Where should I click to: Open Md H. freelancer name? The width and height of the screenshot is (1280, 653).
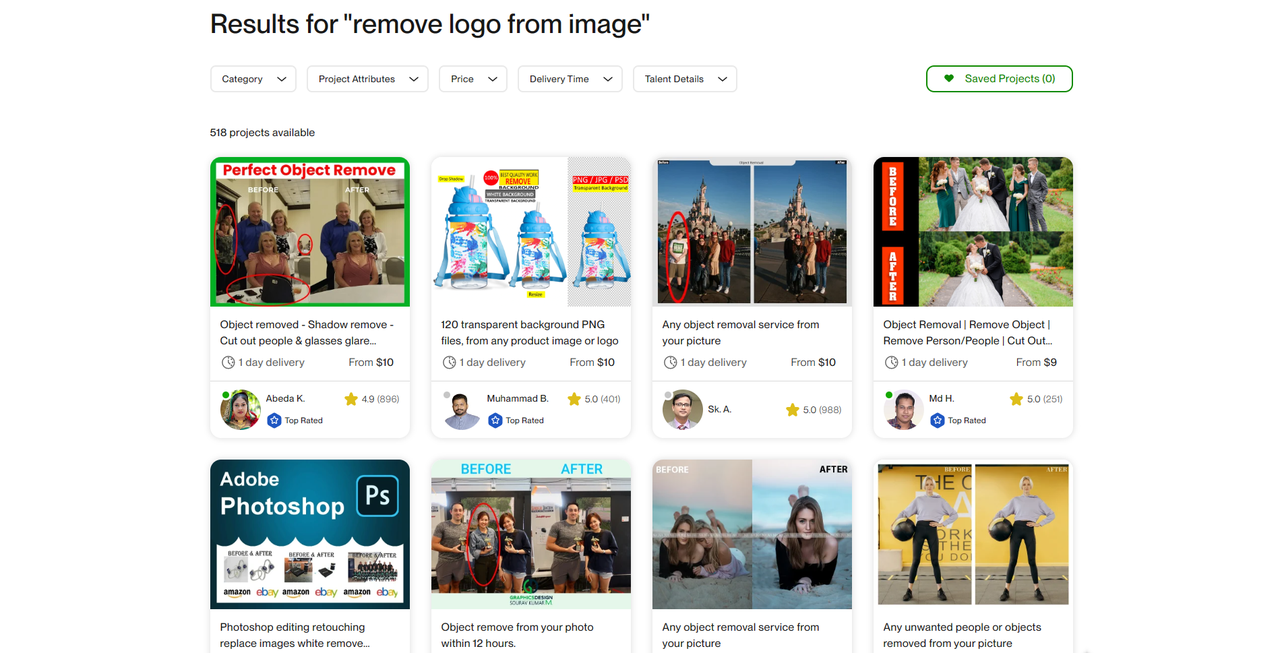tap(942, 399)
